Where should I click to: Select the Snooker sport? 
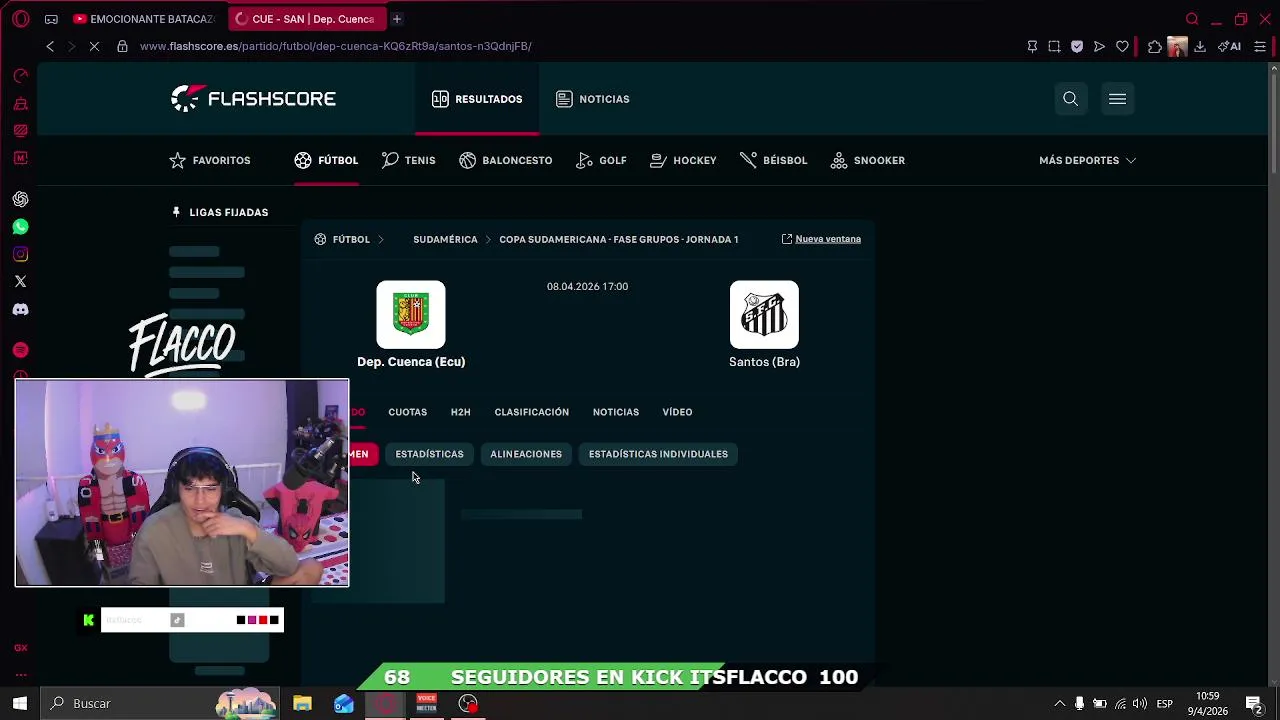point(868,160)
